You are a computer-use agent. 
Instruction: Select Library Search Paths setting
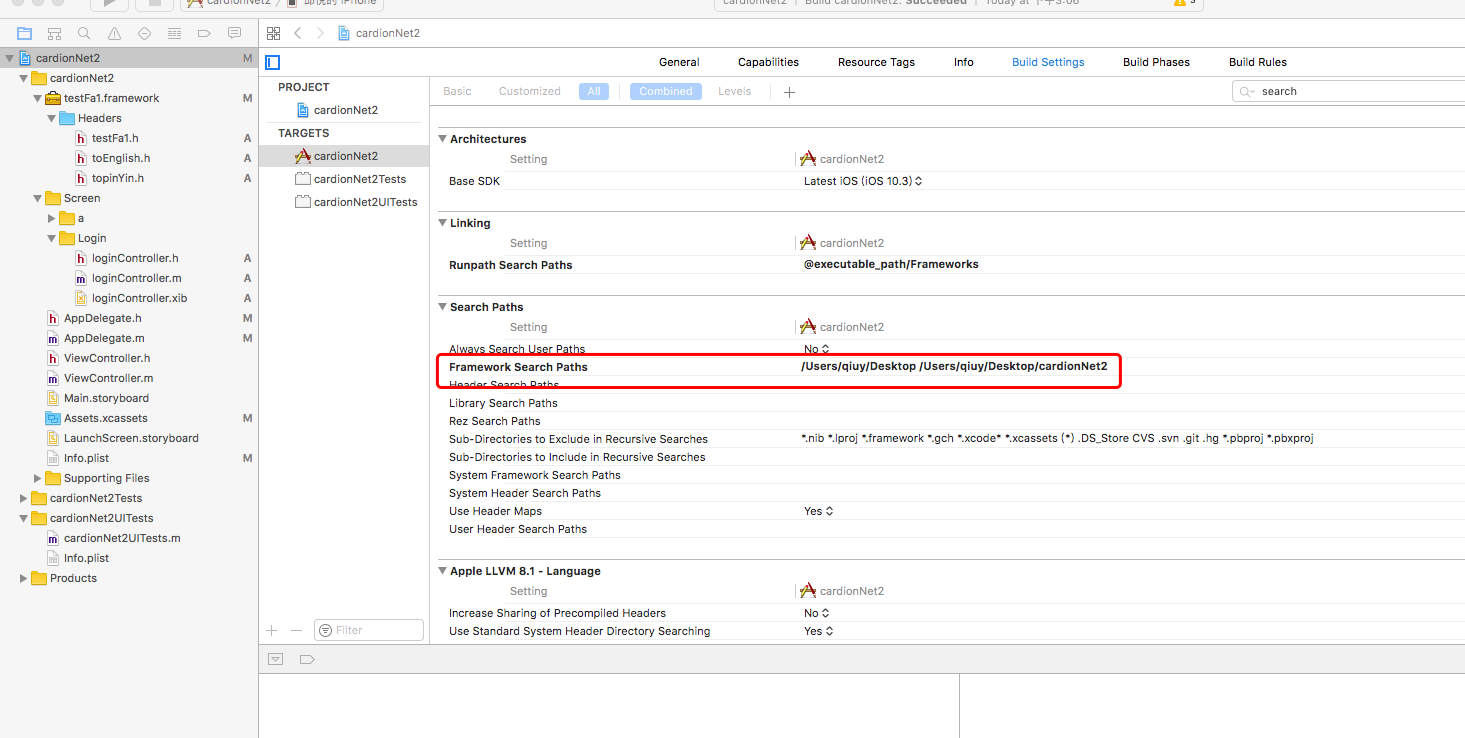503,403
